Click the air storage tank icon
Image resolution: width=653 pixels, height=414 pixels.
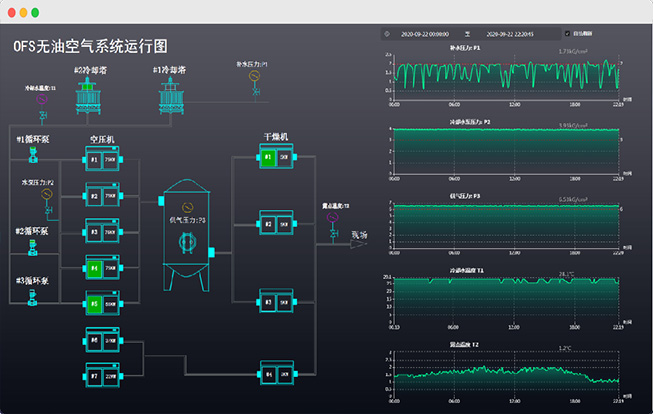pos(185,230)
